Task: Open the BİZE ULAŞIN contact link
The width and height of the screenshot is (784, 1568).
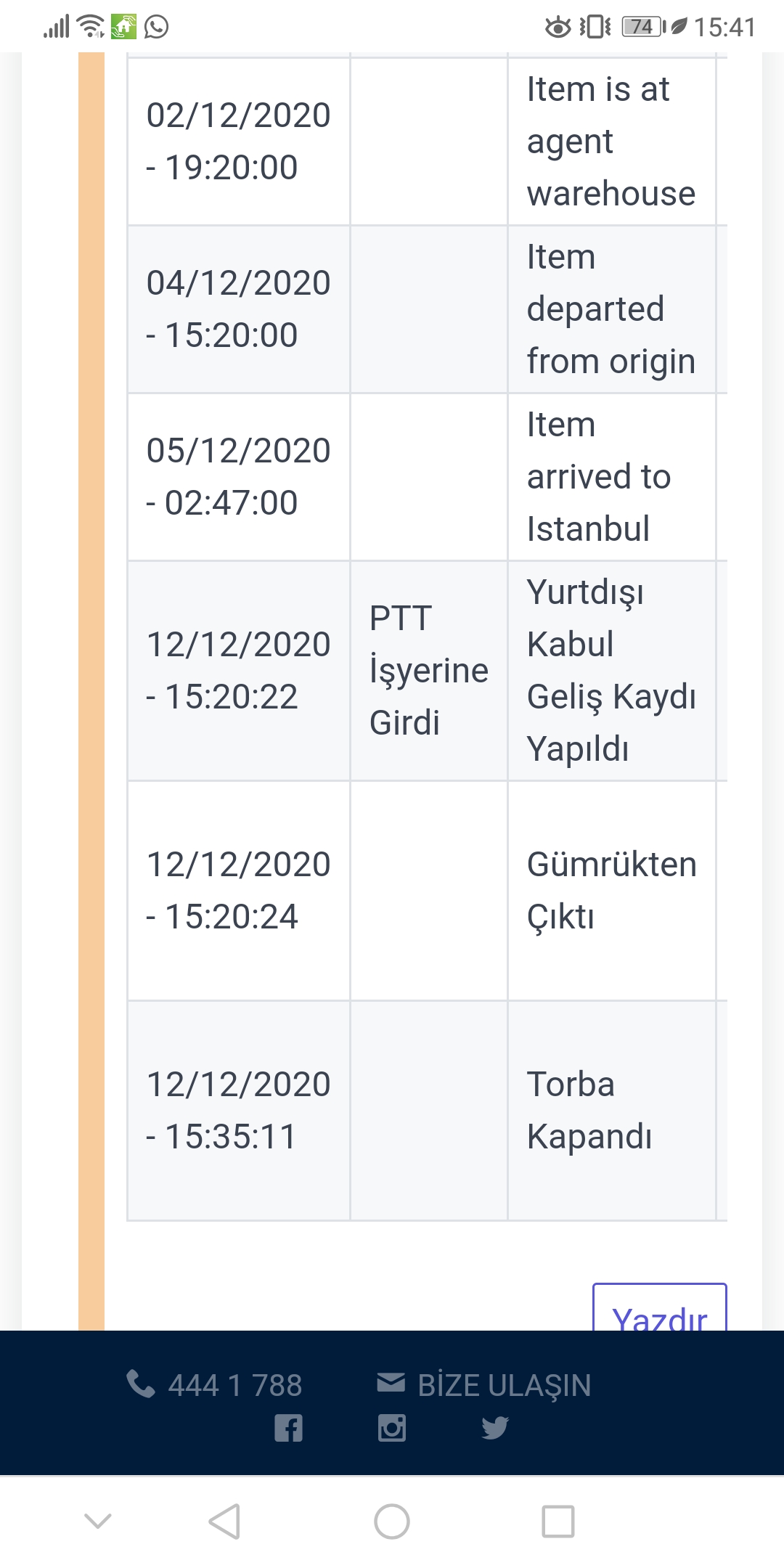Action: 505,1385
